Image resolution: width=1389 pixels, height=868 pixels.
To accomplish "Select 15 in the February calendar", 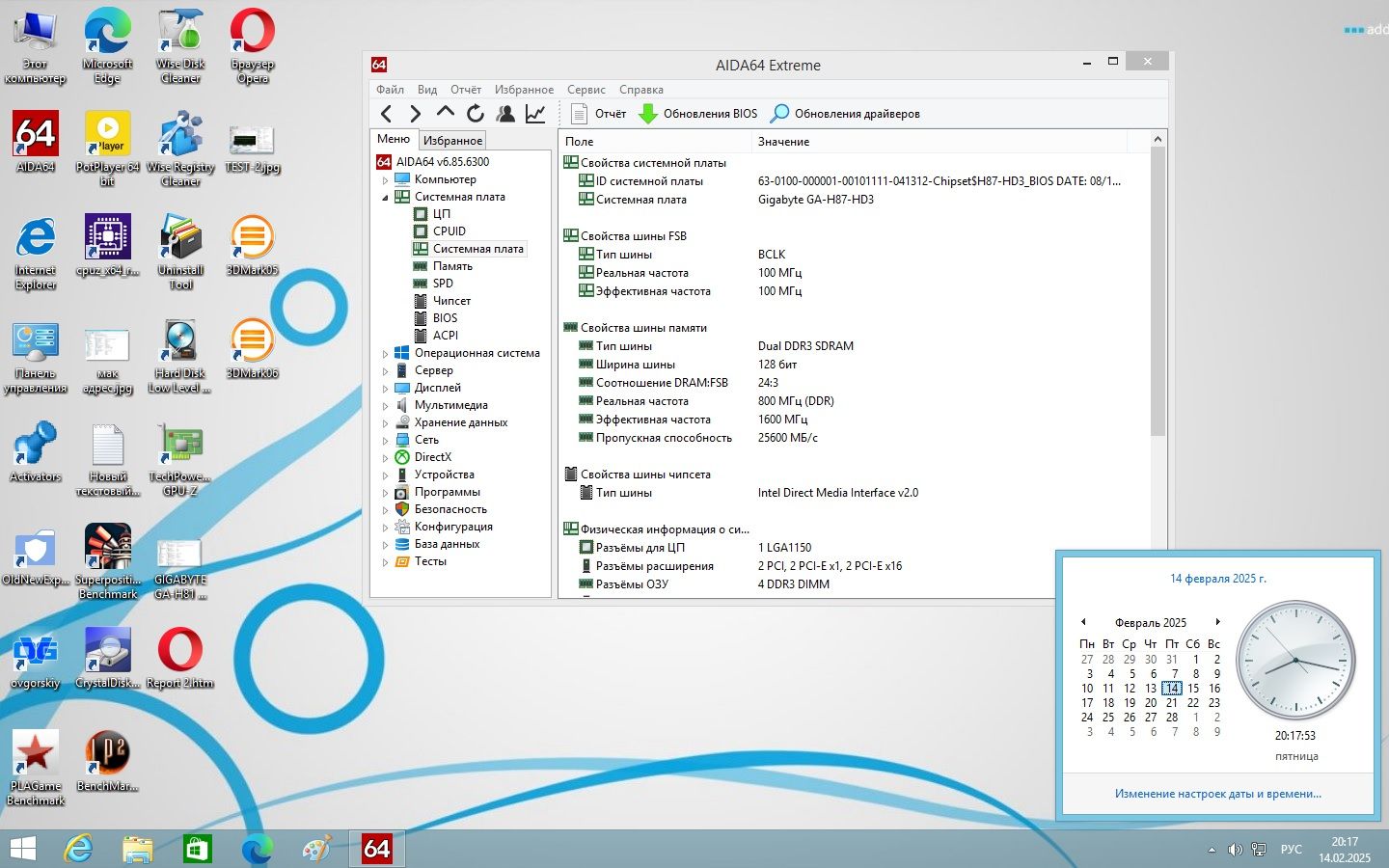I will (1193, 689).
